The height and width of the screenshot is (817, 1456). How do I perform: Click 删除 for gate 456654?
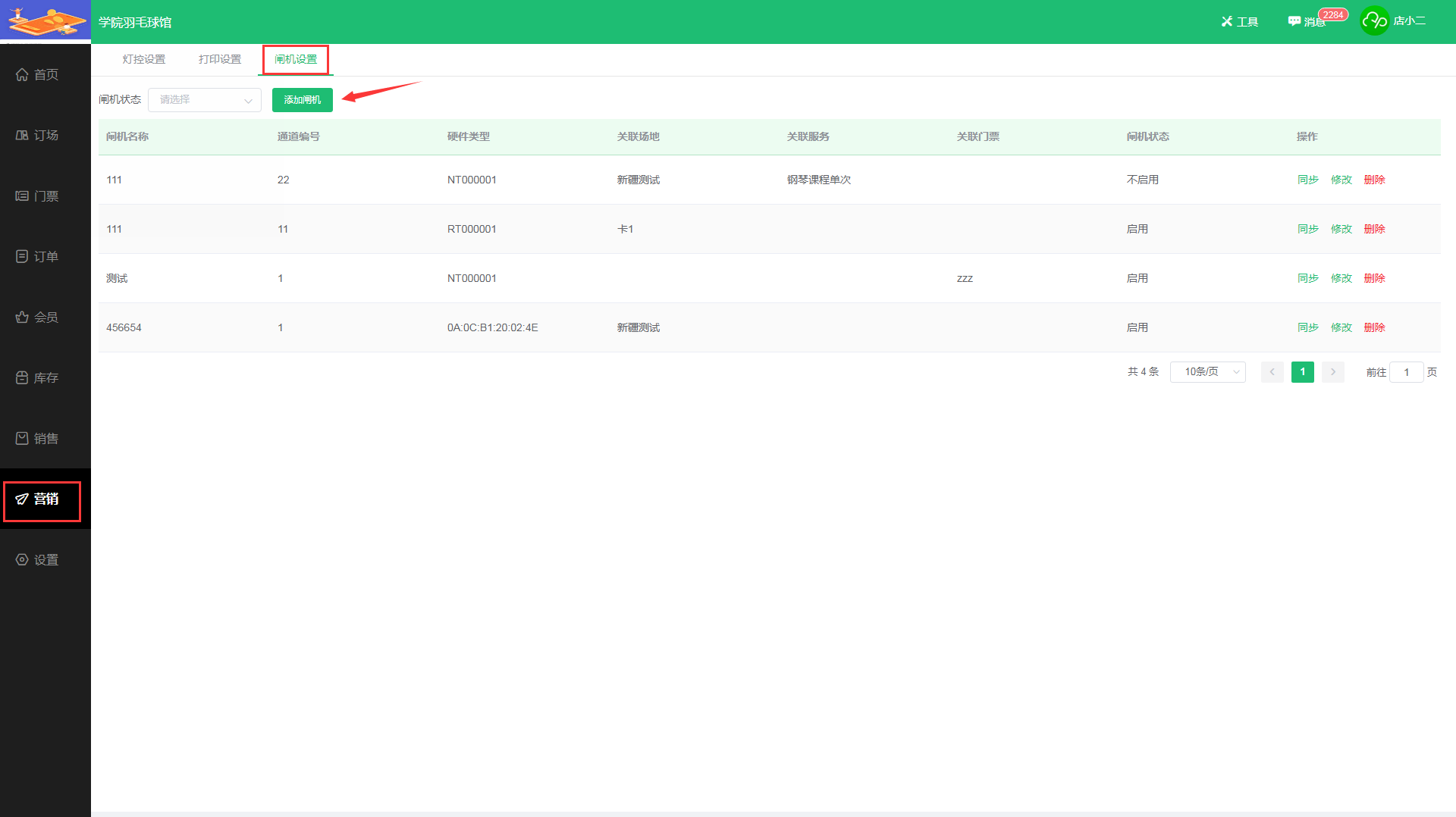pos(1374,327)
